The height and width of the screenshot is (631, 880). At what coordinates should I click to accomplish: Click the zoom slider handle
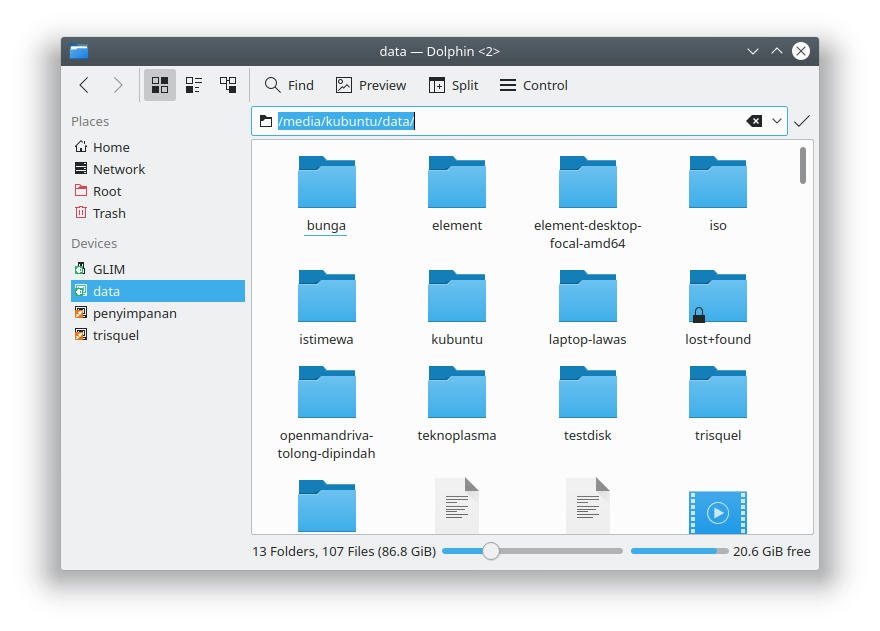click(x=491, y=551)
